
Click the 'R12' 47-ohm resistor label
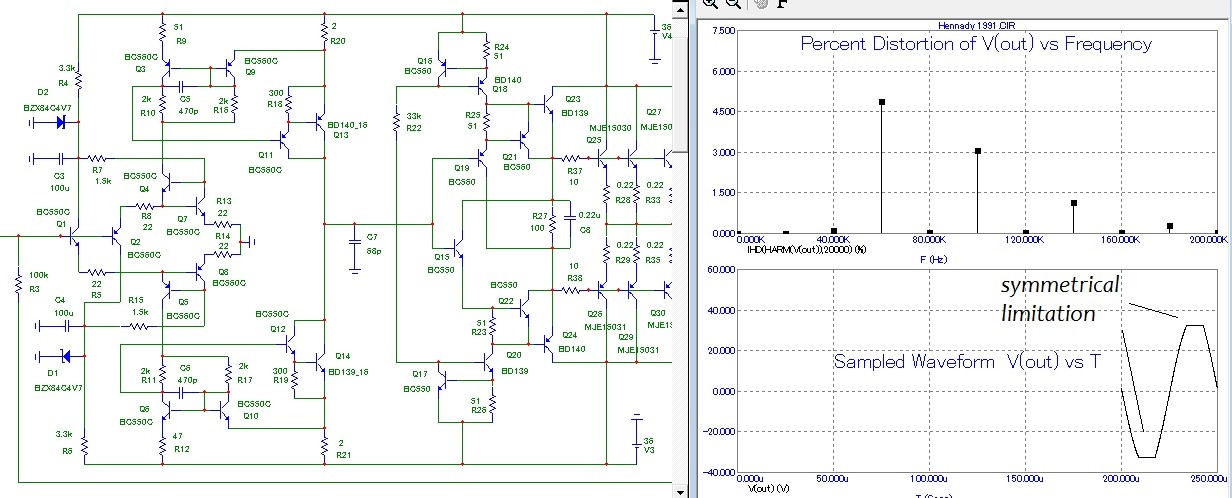click(180, 449)
